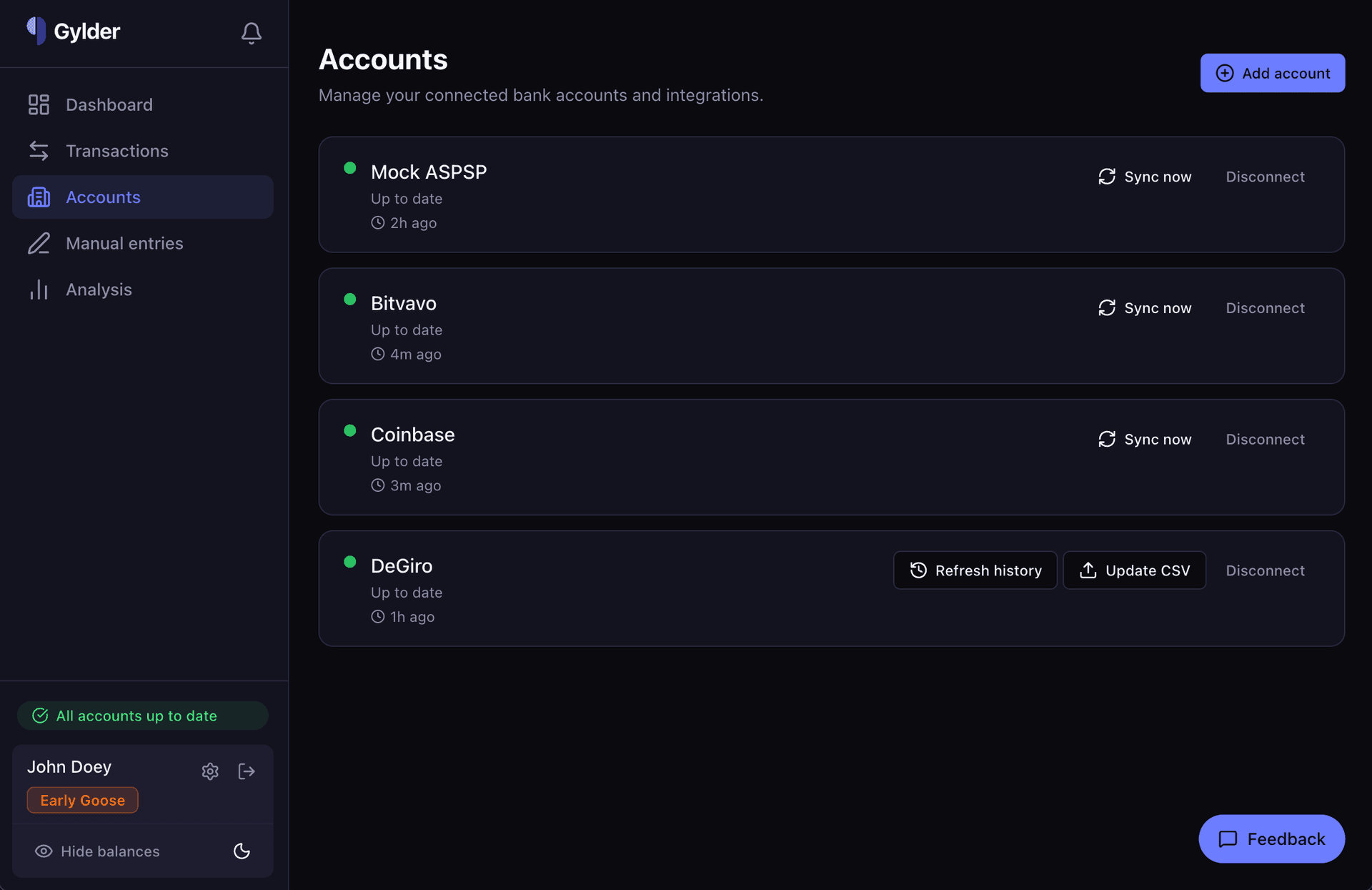
Task: Toggle dark mode using the moon icon
Action: click(x=242, y=851)
